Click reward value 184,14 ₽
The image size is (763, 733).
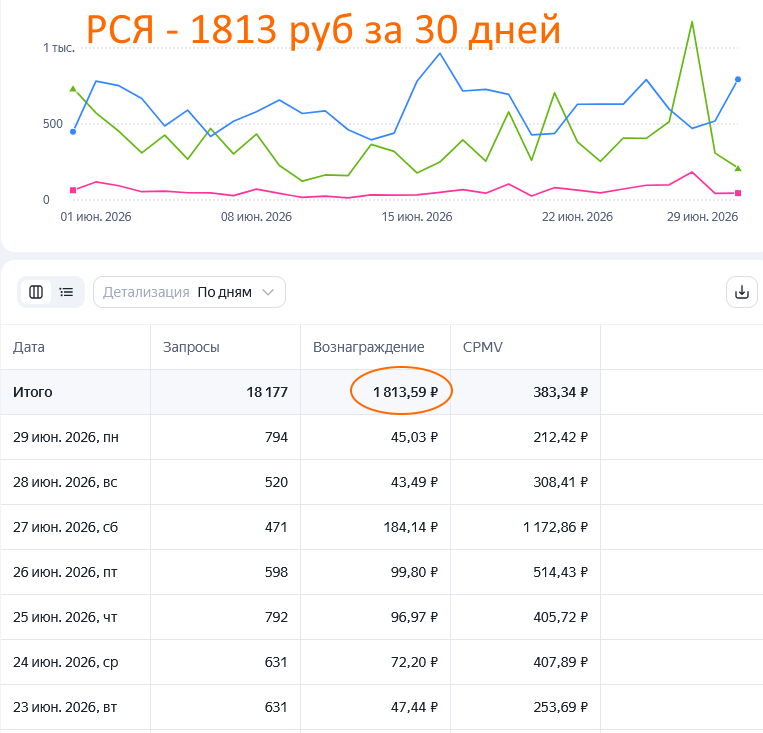click(411, 527)
